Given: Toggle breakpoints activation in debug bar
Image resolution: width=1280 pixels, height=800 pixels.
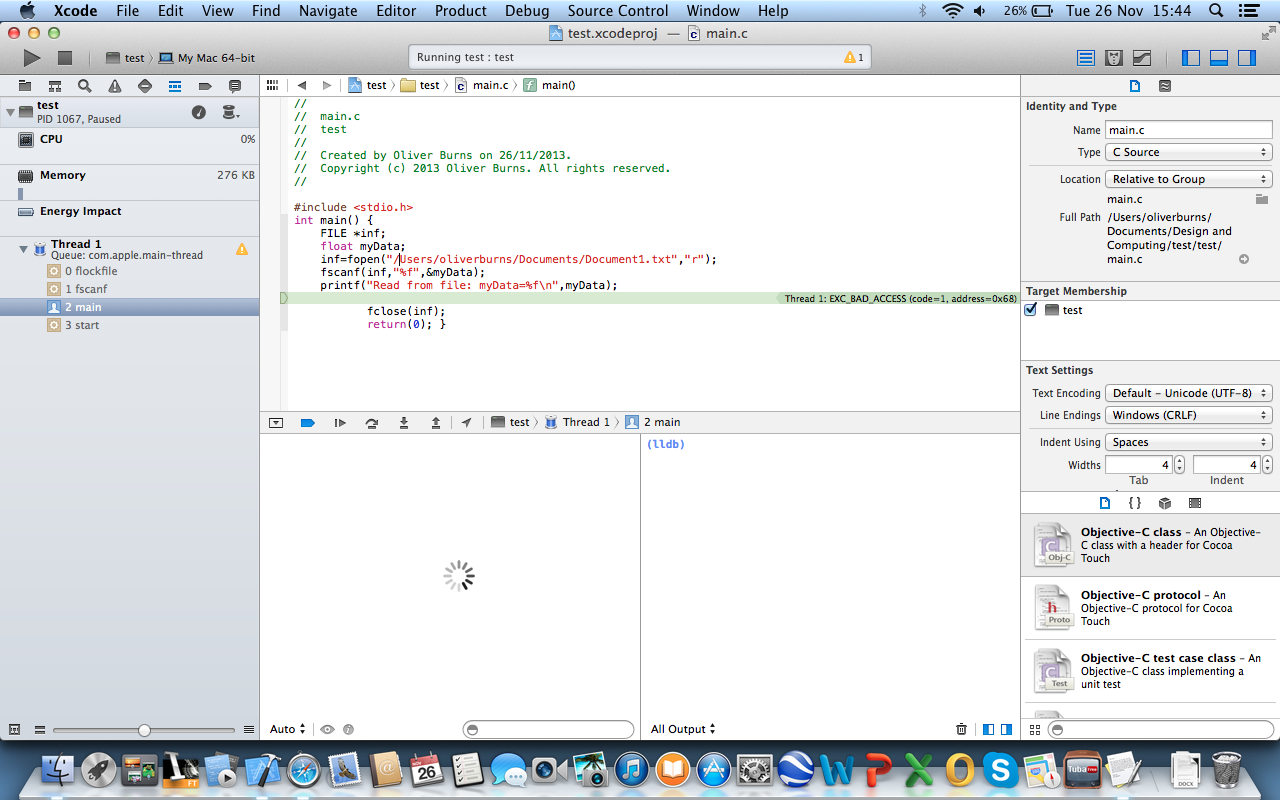Looking at the screenshot, I should pos(308,423).
